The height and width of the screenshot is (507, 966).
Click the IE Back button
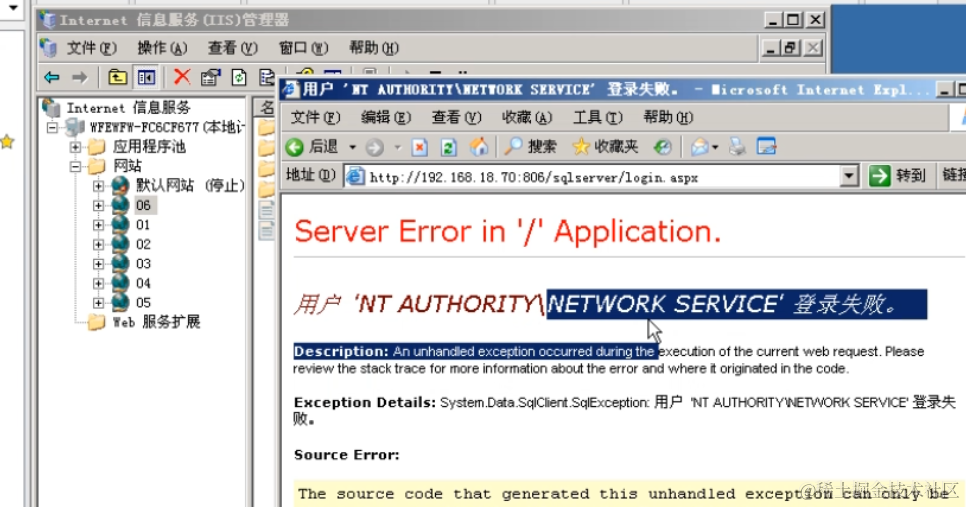click(312, 147)
